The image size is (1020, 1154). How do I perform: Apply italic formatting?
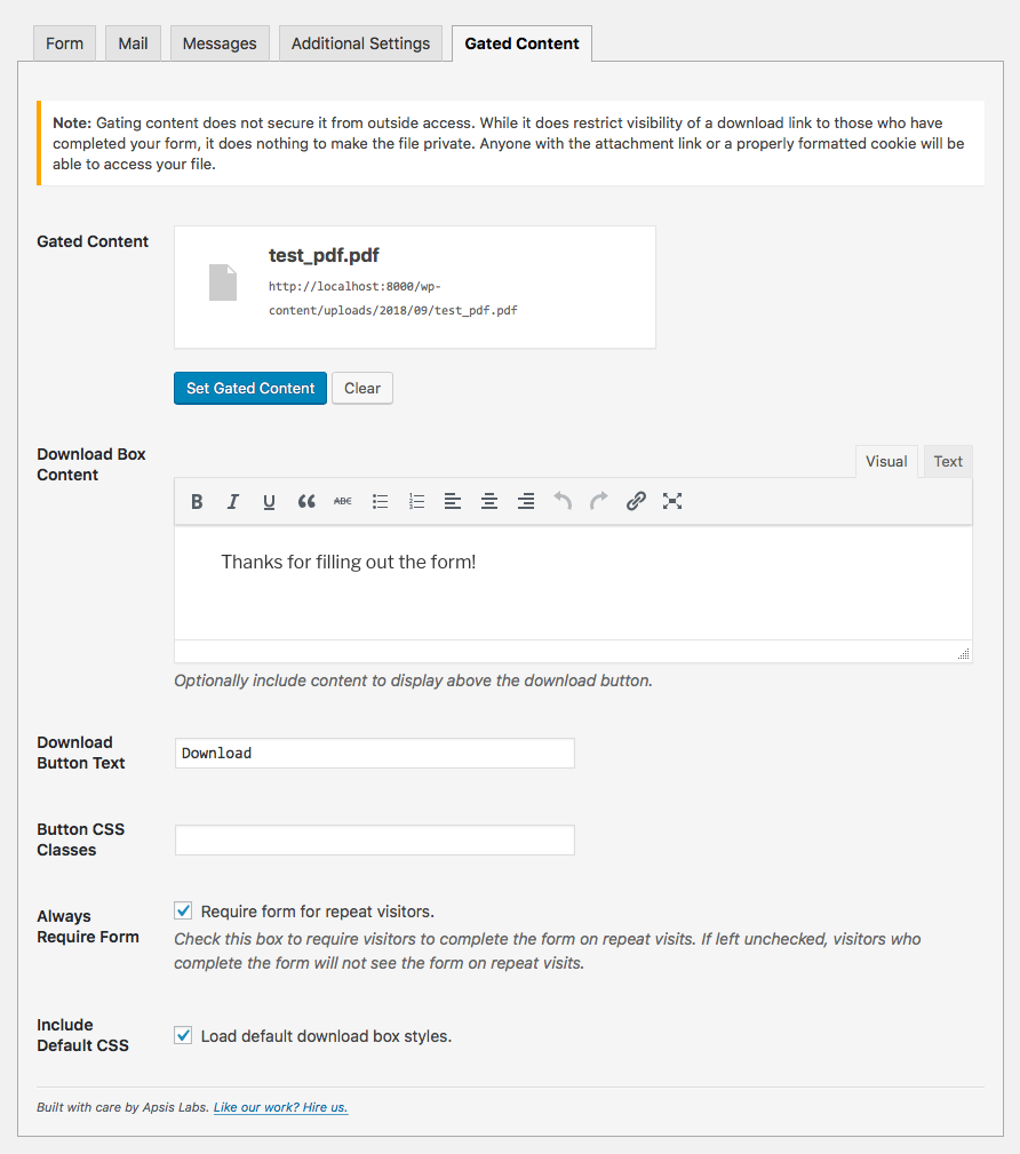tap(232, 501)
